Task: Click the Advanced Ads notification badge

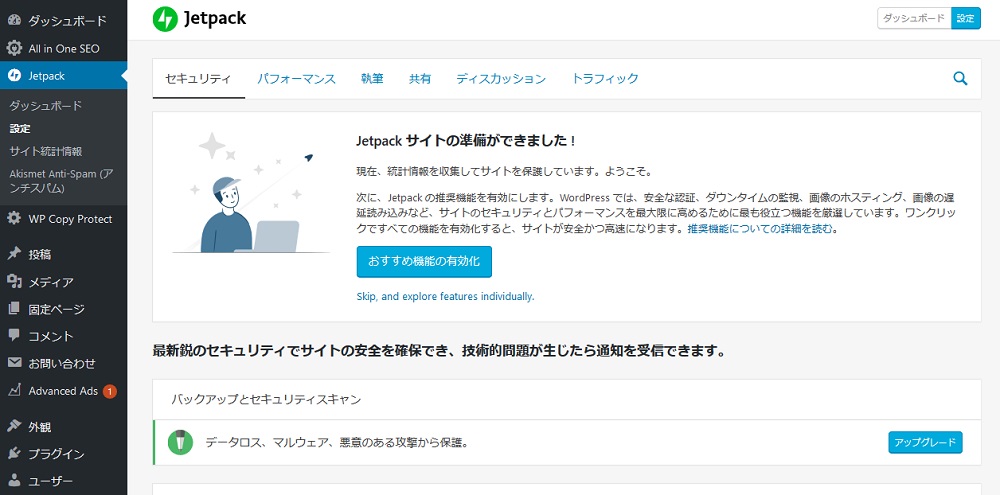Action: pos(110,391)
